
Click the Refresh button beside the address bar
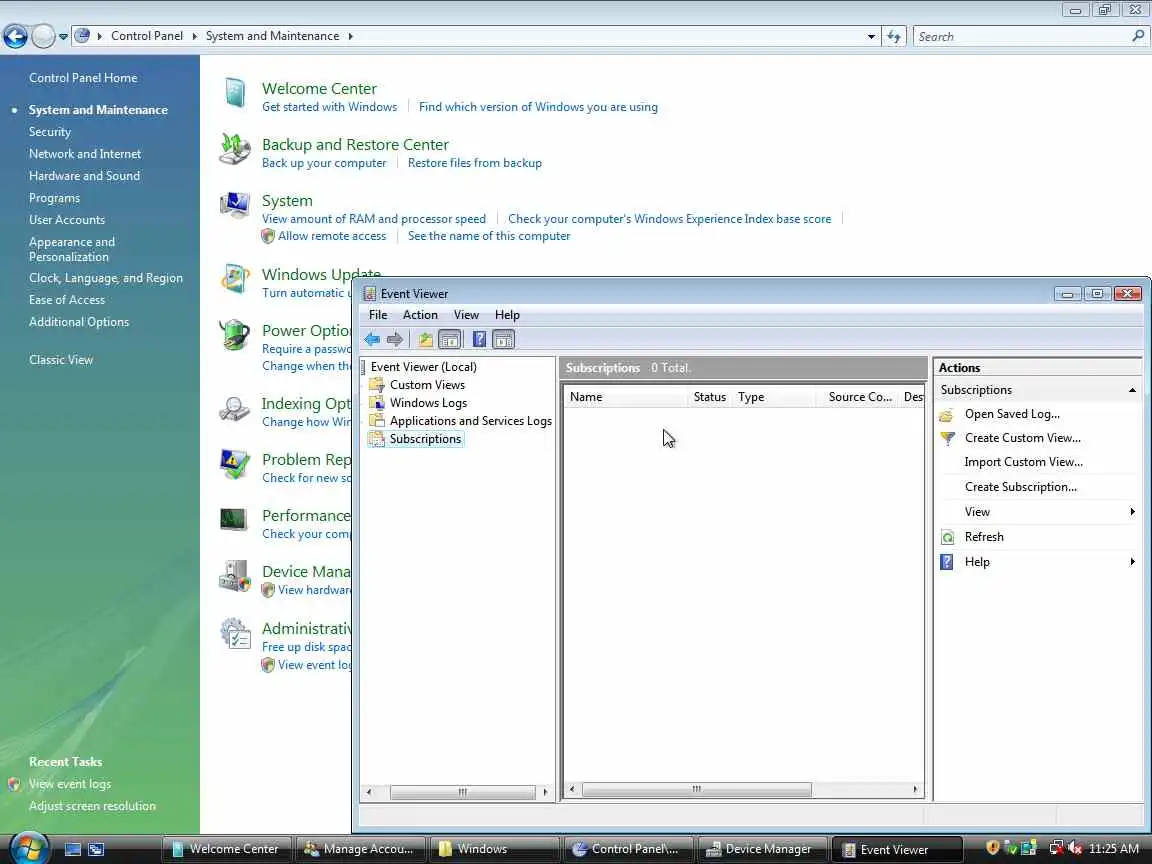point(894,36)
